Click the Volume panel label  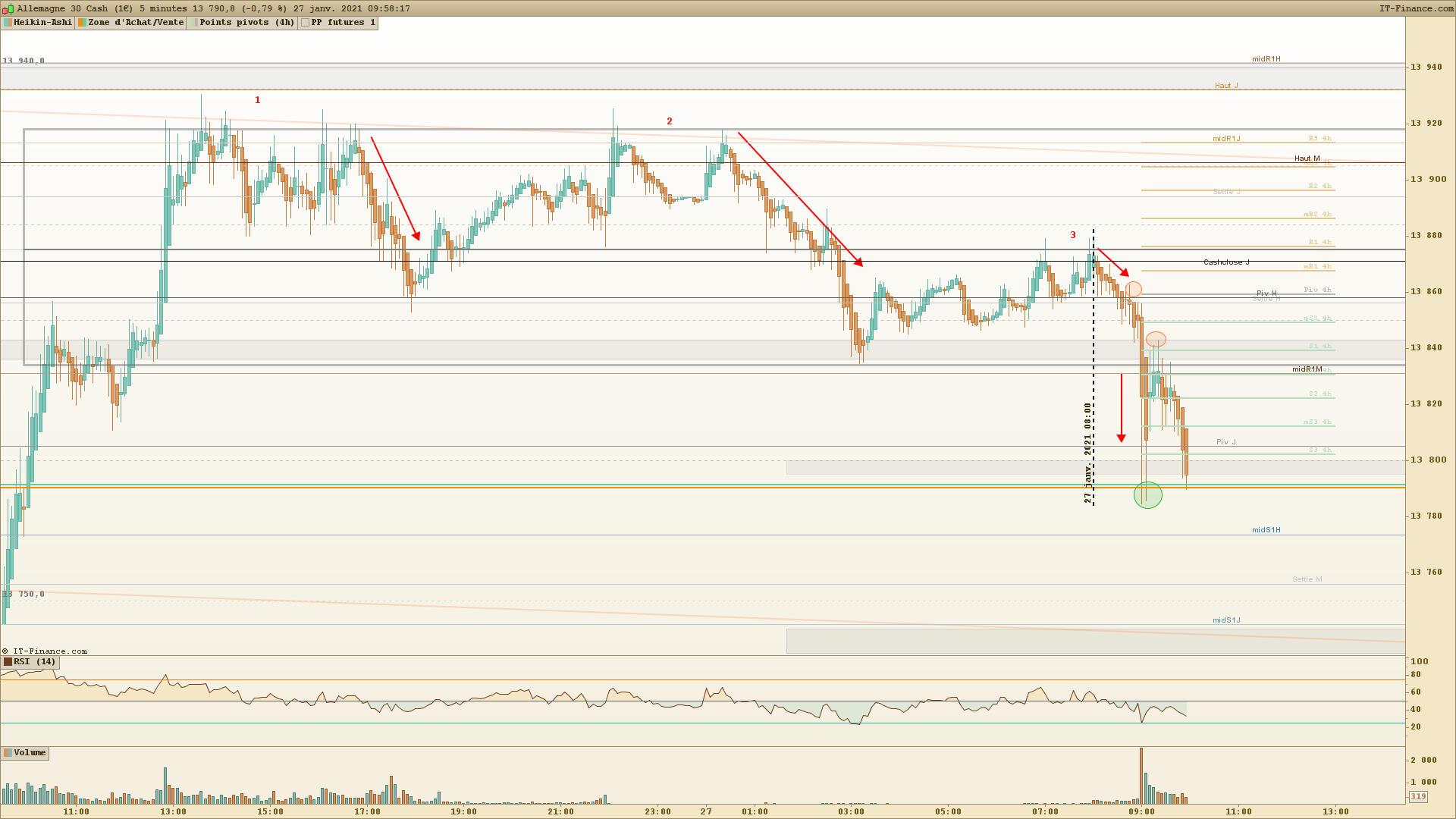(30, 753)
